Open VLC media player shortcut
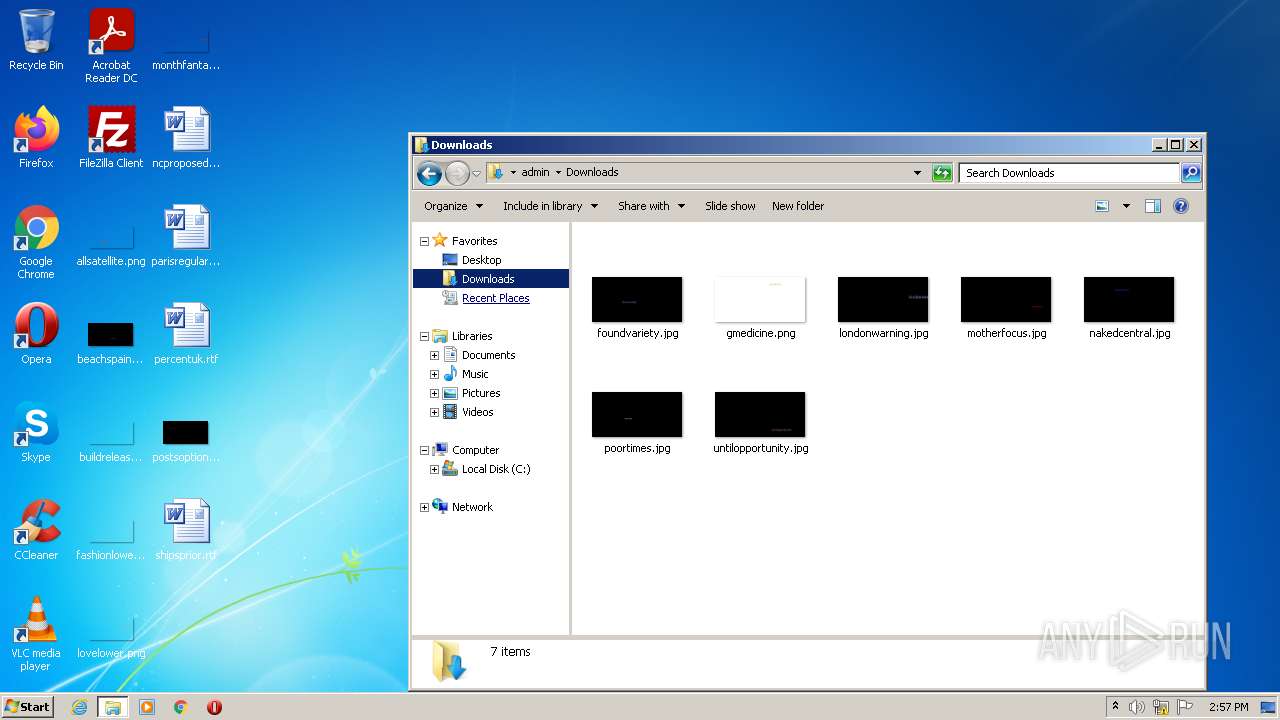Viewport: 1280px width, 720px height. (x=36, y=634)
